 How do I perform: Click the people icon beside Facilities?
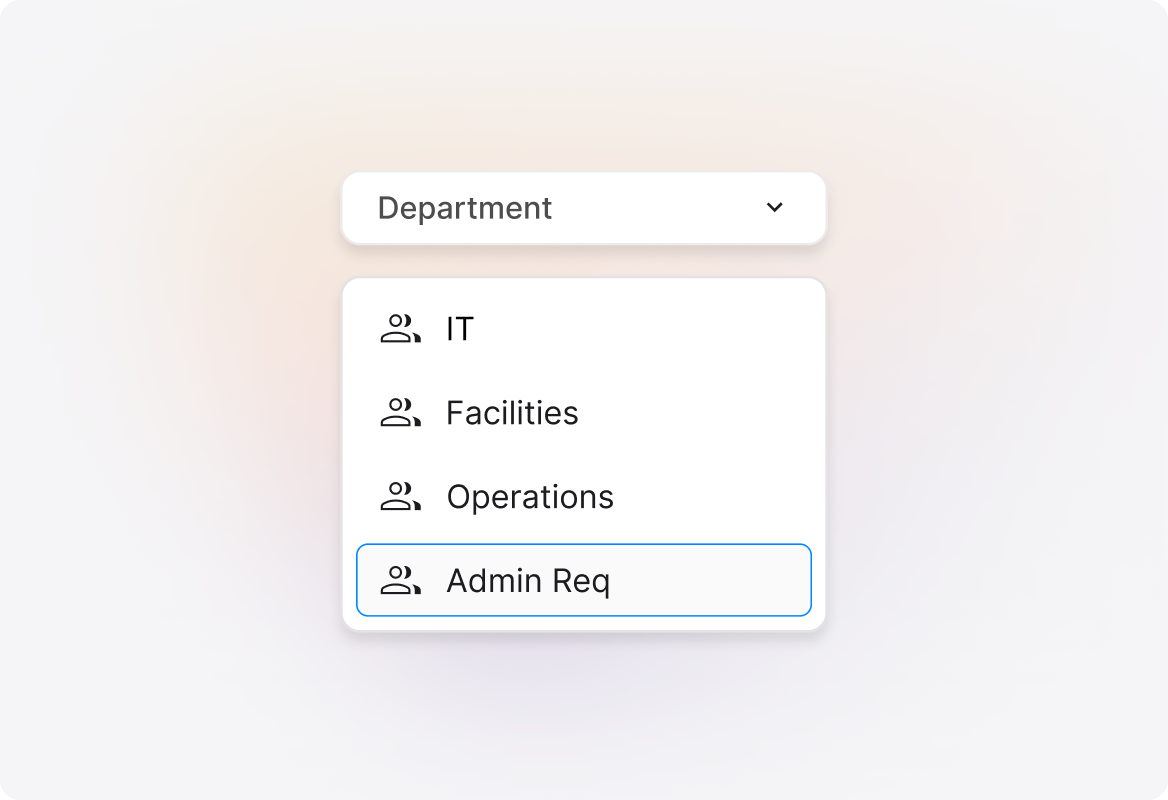(x=400, y=413)
